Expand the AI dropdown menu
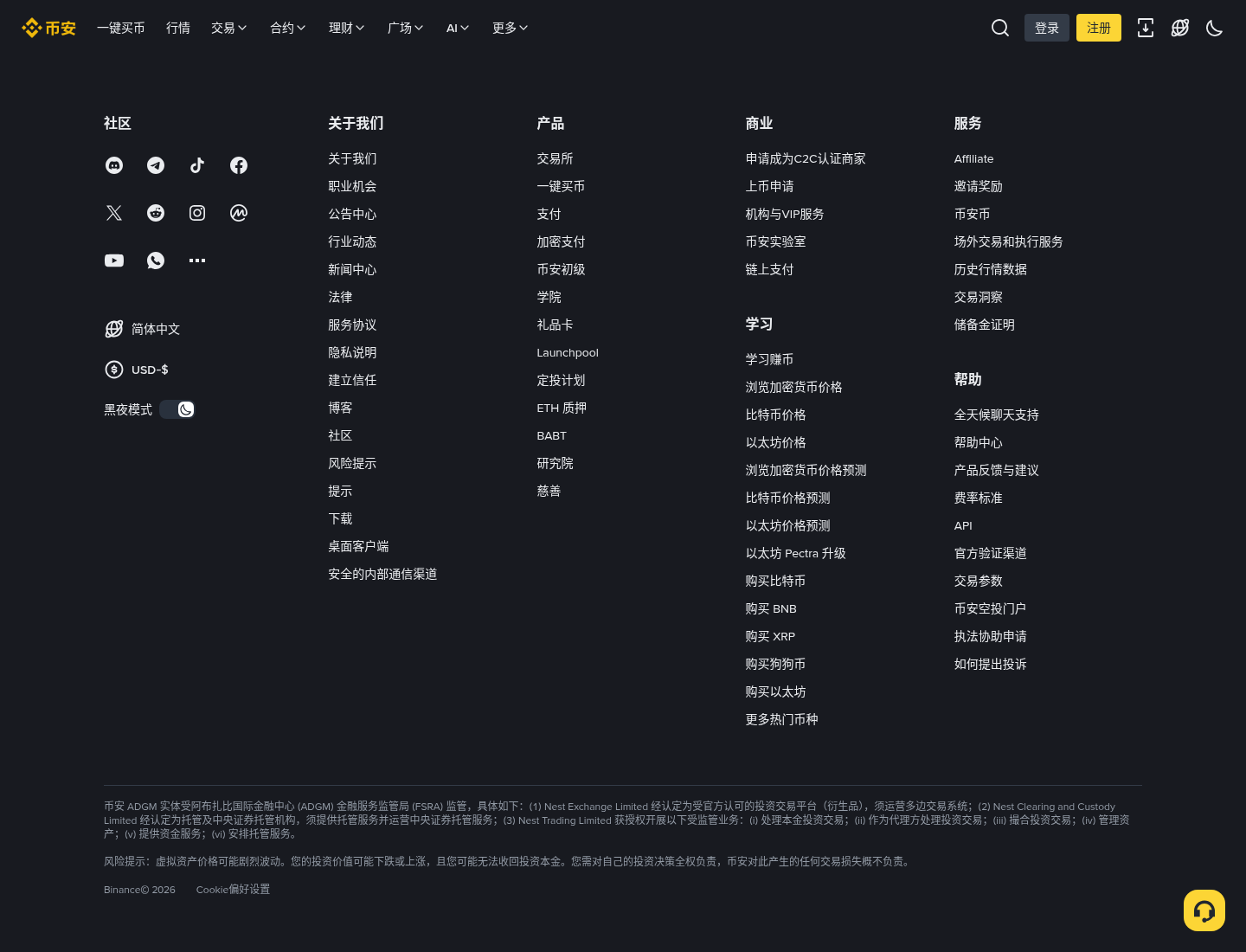The image size is (1246, 952). [x=458, y=28]
